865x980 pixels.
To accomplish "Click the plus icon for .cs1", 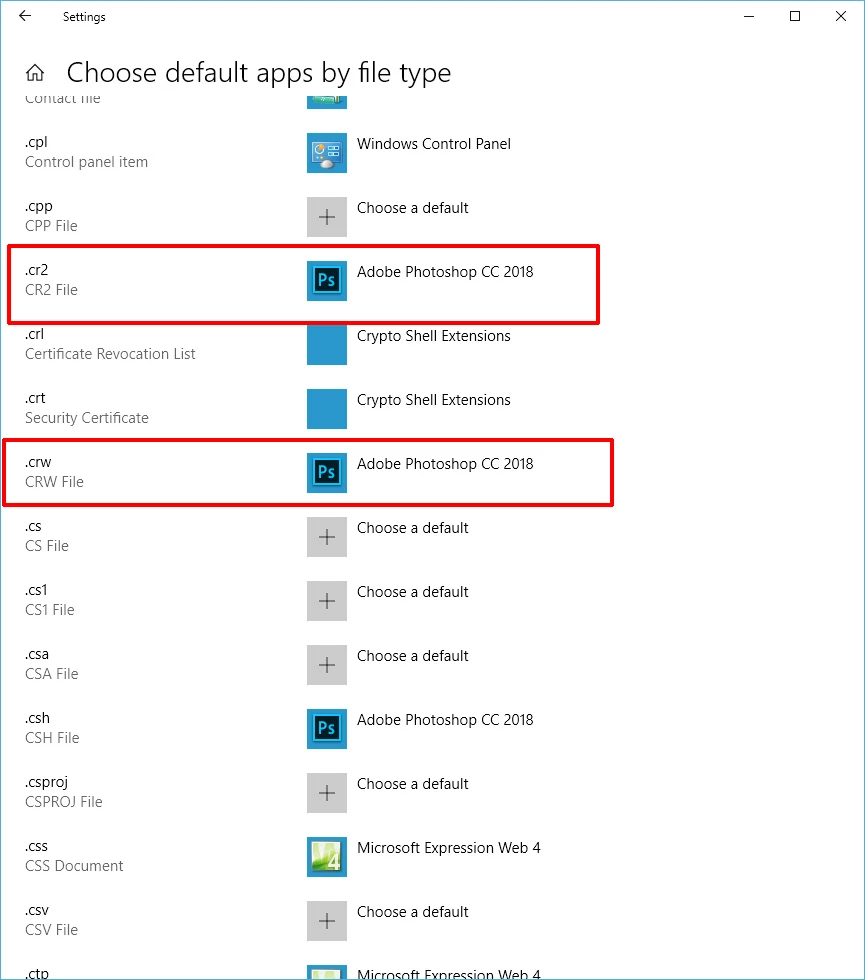I will (327, 601).
